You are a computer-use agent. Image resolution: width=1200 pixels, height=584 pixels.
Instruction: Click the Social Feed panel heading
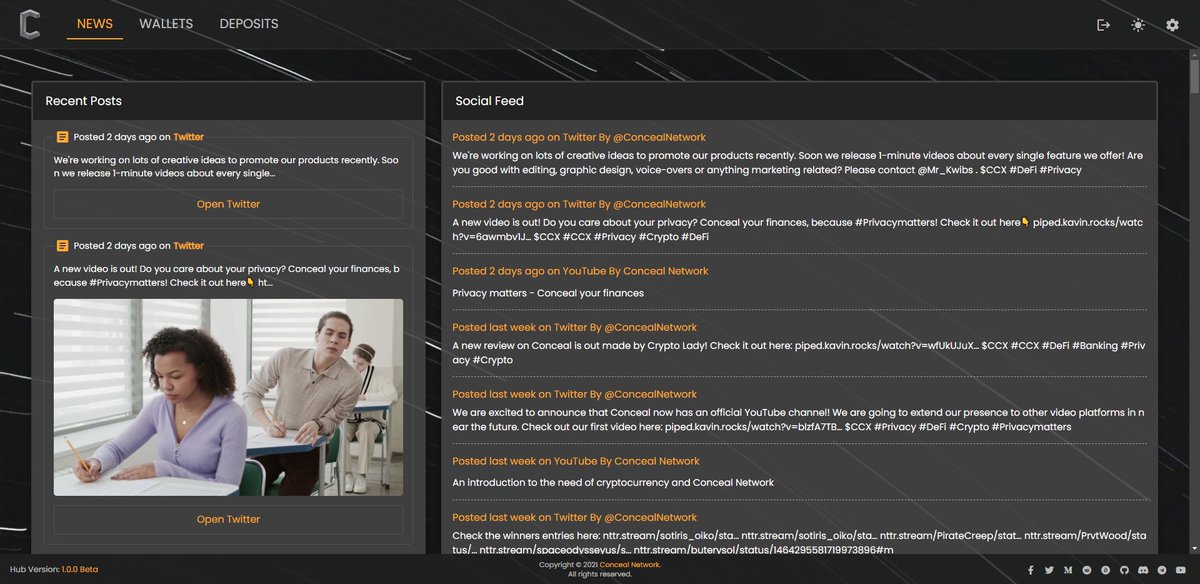click(x=489, y=101)
